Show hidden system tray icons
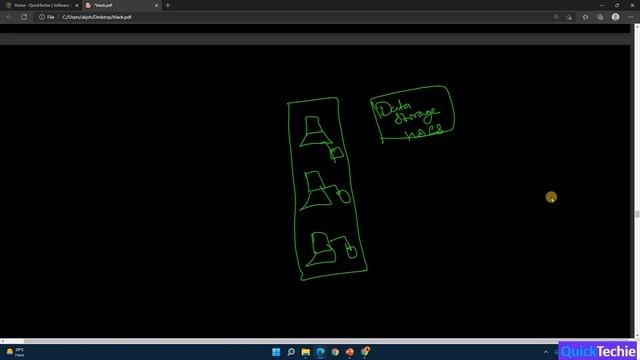The height and width of the screenshot is (360, 640). [546, 352]
